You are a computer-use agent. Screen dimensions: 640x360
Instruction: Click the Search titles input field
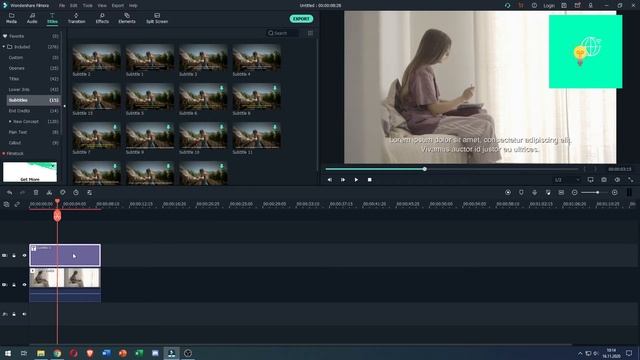(282, 33)
